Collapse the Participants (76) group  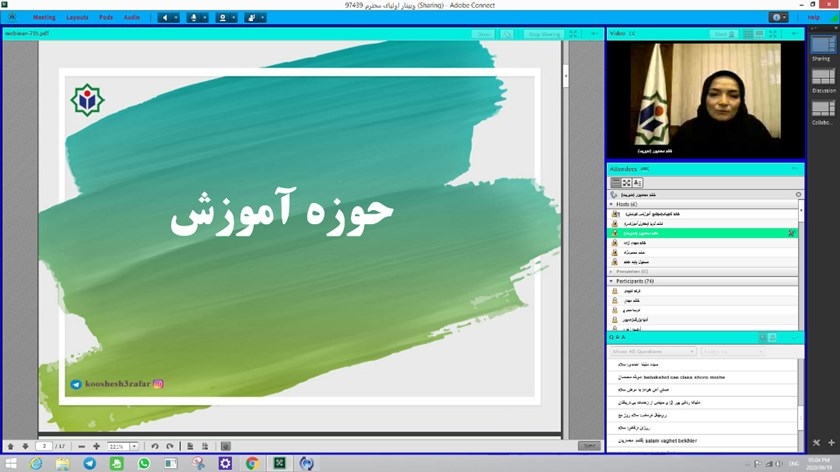click(x=611, y=281)
